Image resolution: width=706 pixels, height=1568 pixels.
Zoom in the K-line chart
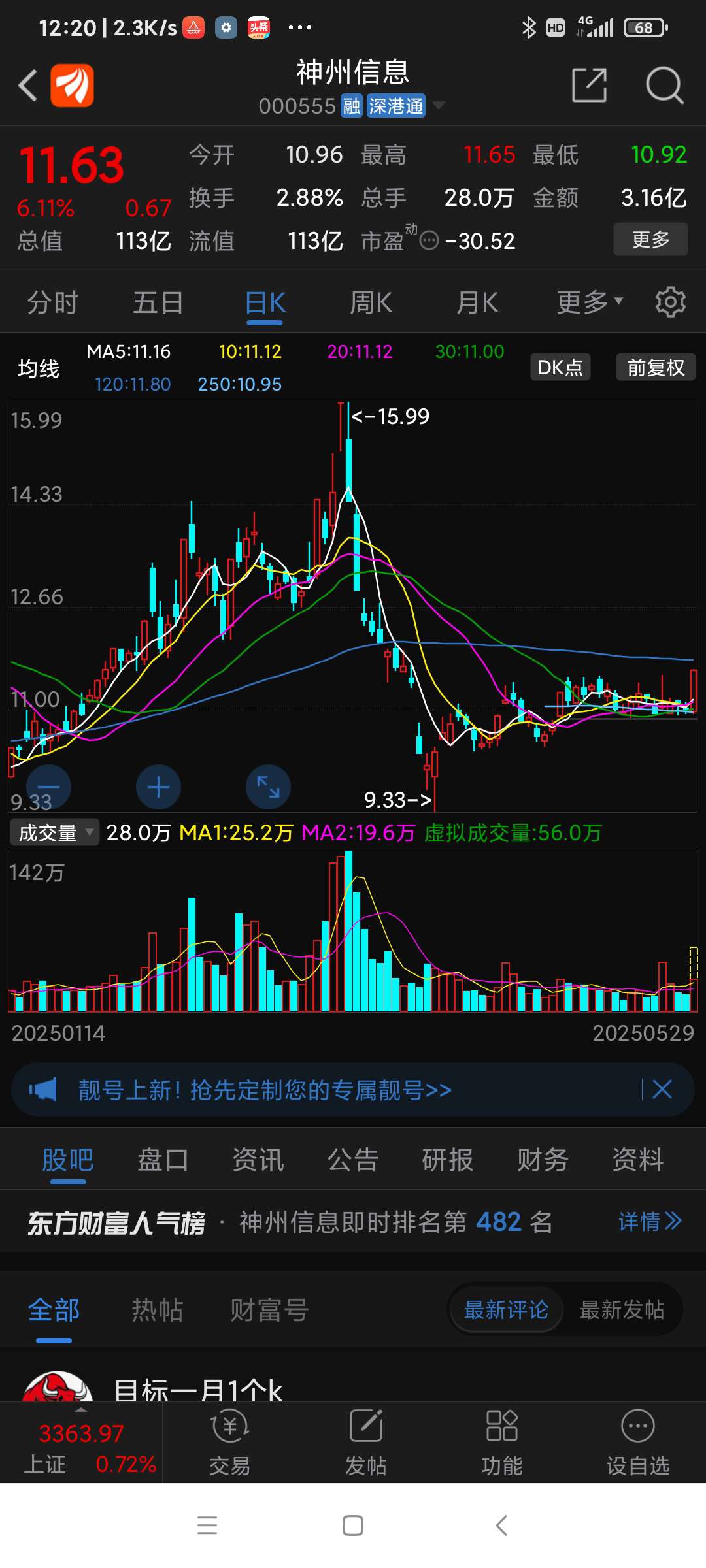pyautogui.click(x=158, y=787)
